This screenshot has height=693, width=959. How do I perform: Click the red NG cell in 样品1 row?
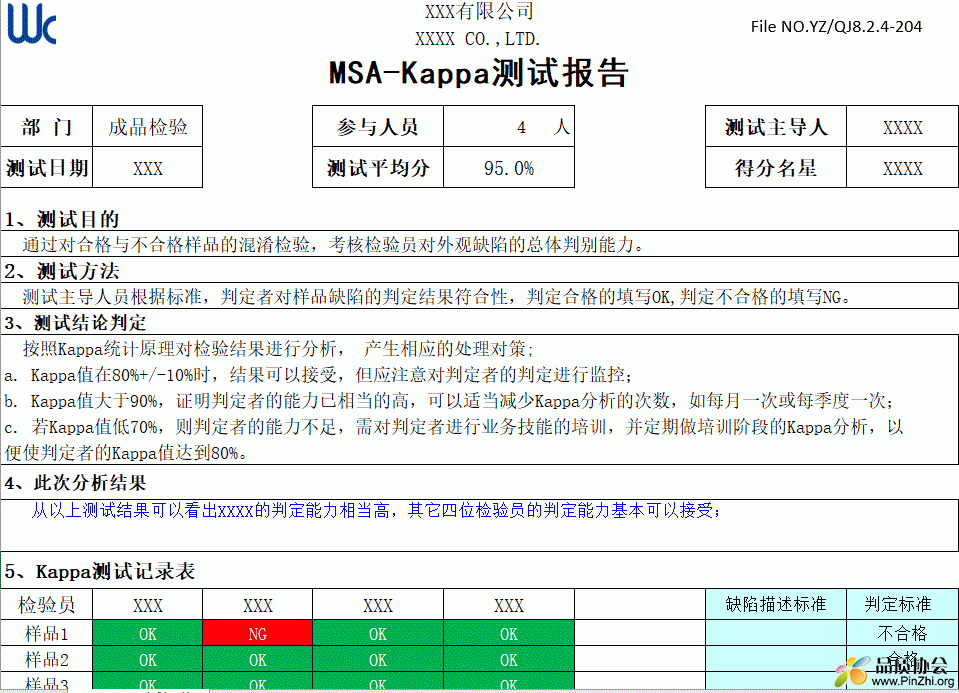pos(257,633)
